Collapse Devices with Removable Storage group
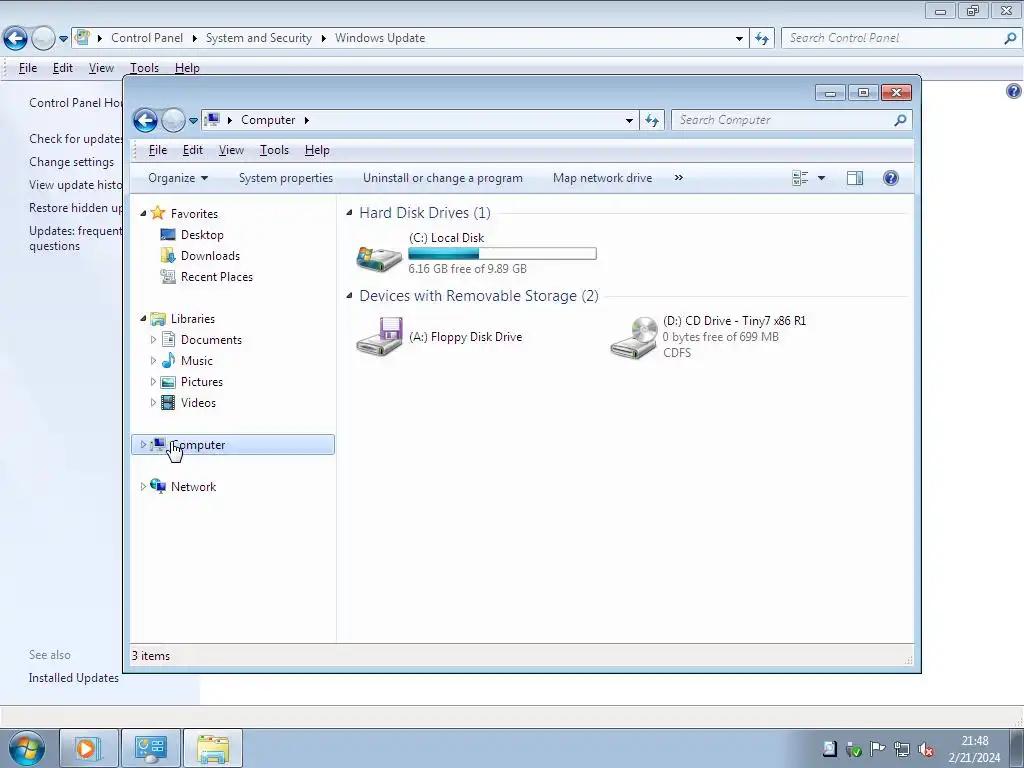Image resolution: width=1024 pixels, height=768 pixels. [349, 295]
